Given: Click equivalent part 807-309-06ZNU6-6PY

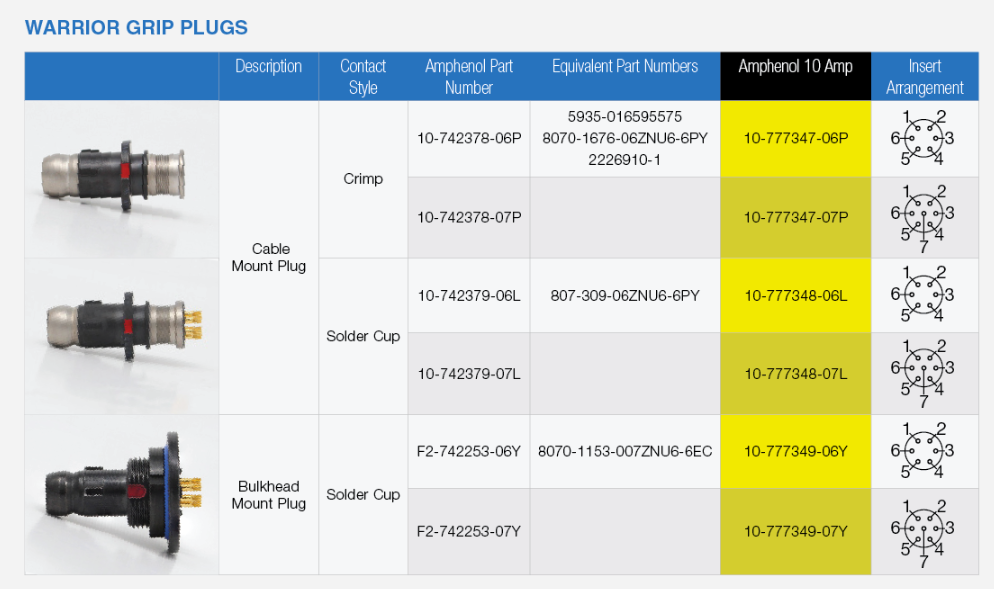Looking at the screenshot, I should 625,295.
